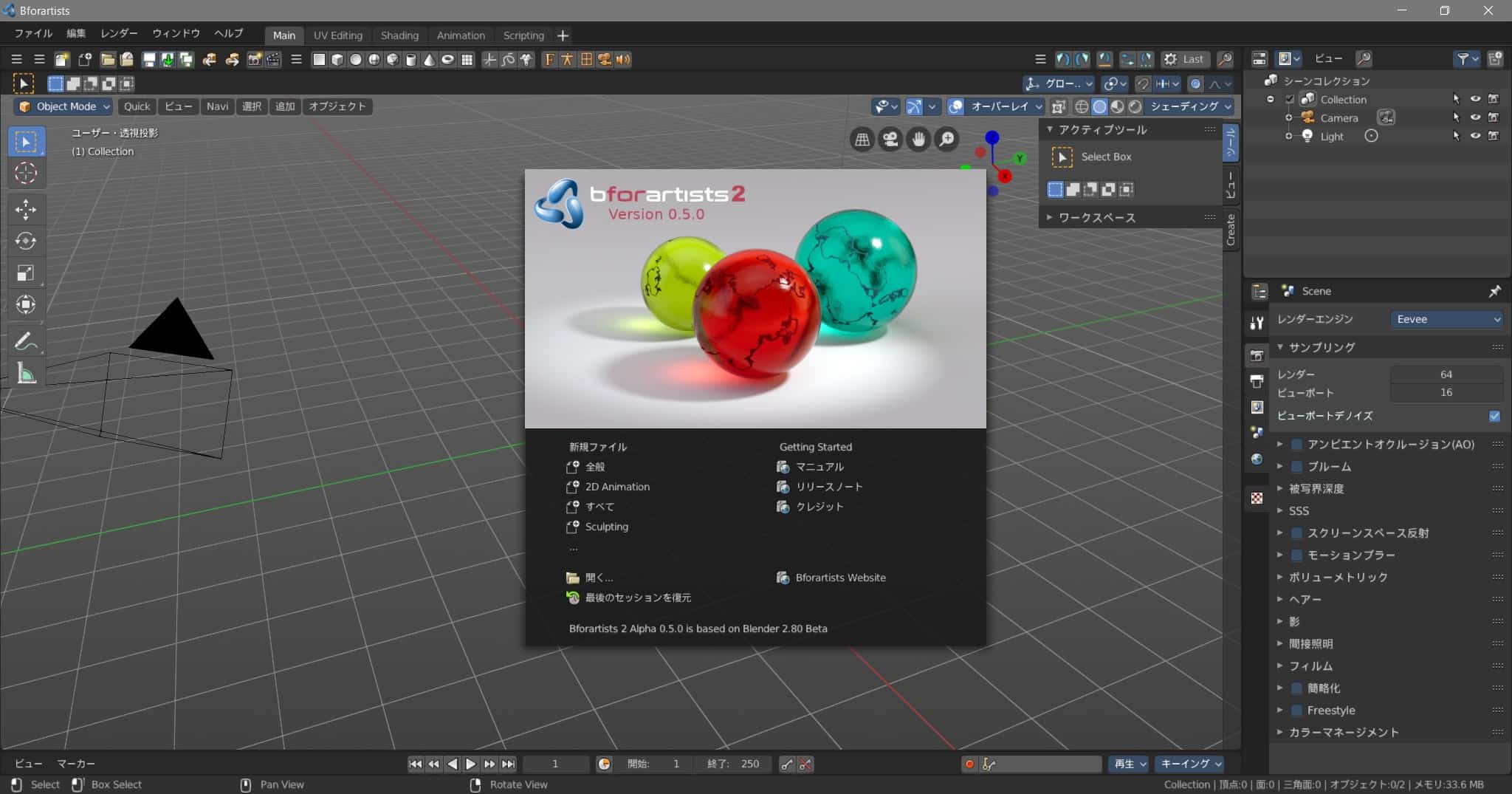The width and height of the screenshot is (1512, 794).
Task: Open the Create sidebar tab
Action: (x=1231, y=229)
